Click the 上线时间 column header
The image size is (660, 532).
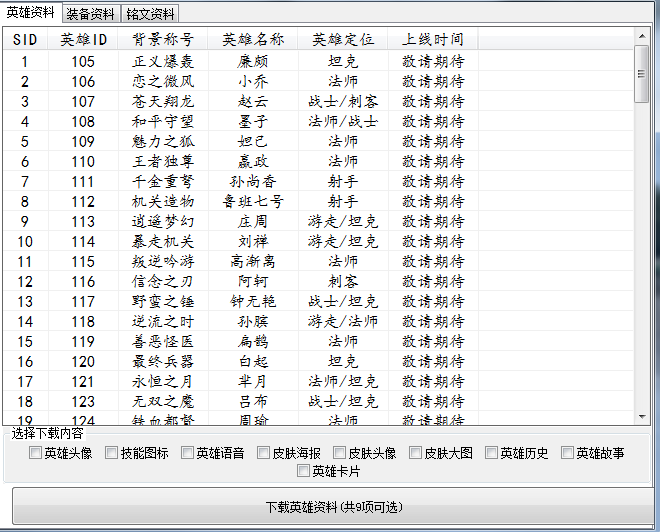433,40
